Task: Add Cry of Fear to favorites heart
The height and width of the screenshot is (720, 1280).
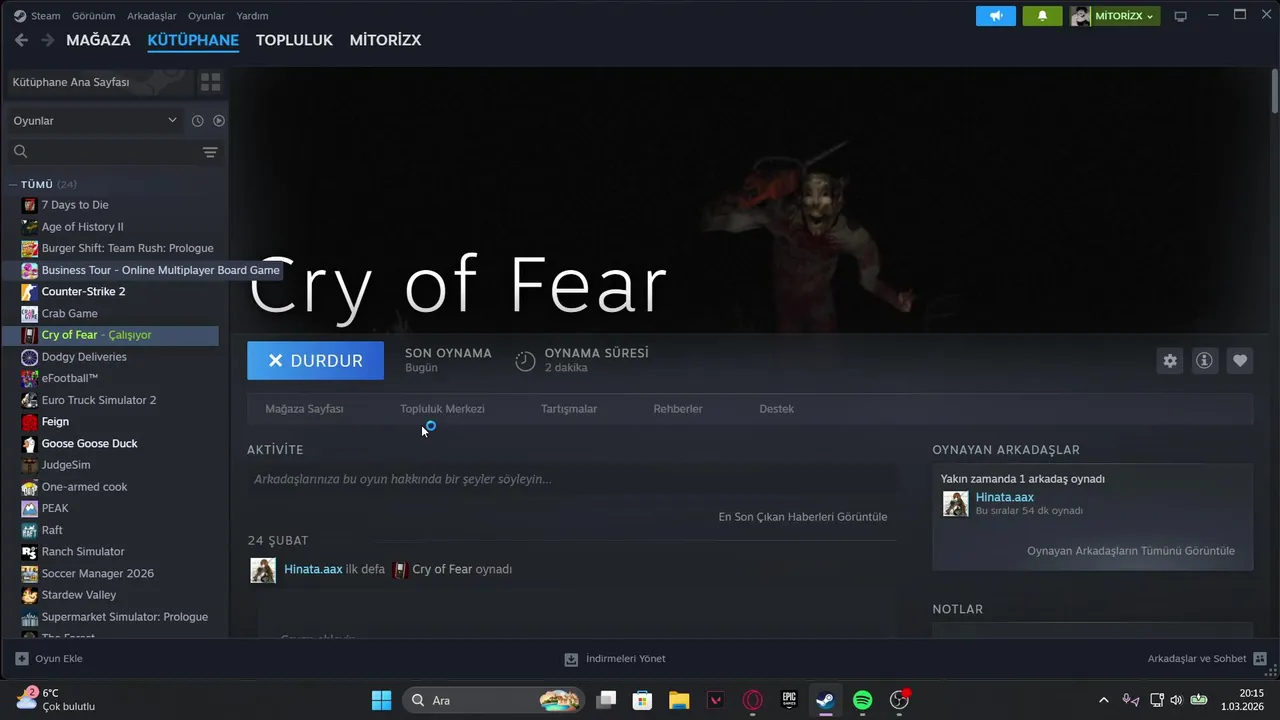Action: [x=1240, y=361]
